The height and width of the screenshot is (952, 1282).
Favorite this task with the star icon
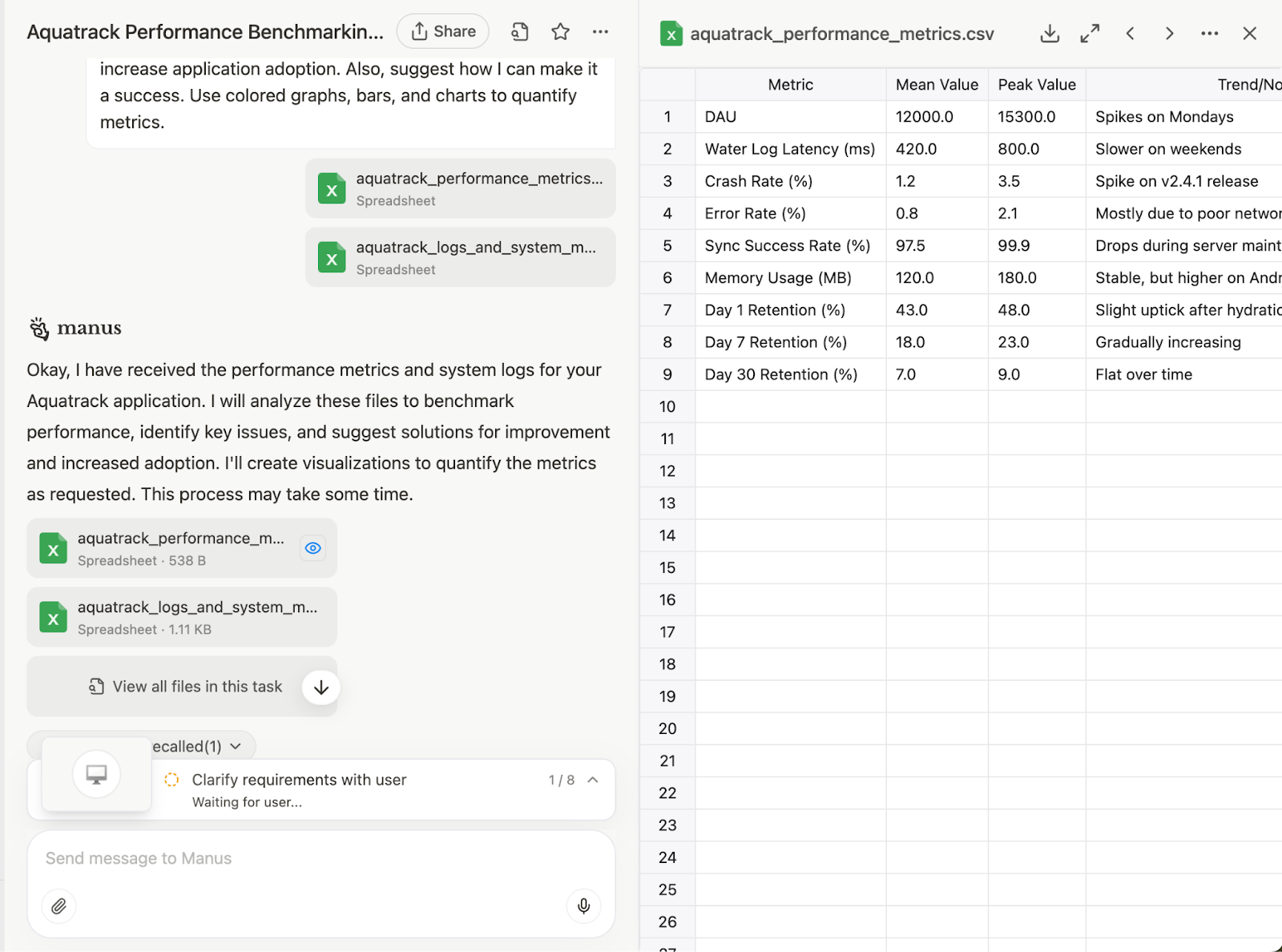(560, 32)
